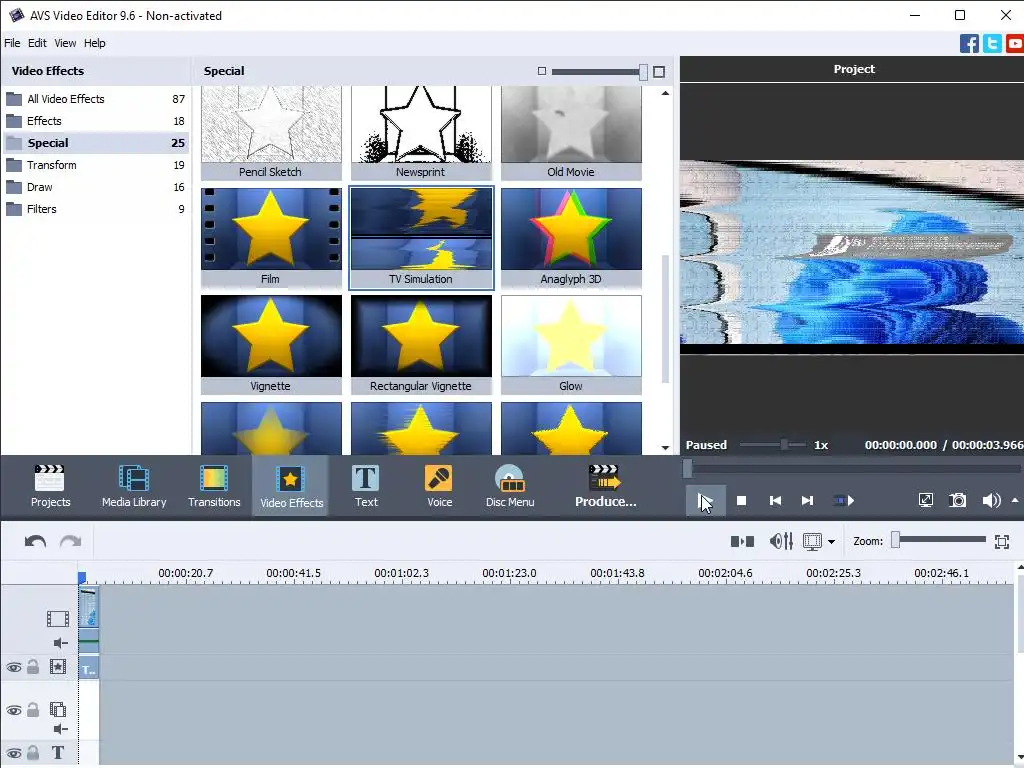This screenshot has width=1024, height=768.
Task: Toggle lock on video overlay track
Action: click(x=33, y=709)
